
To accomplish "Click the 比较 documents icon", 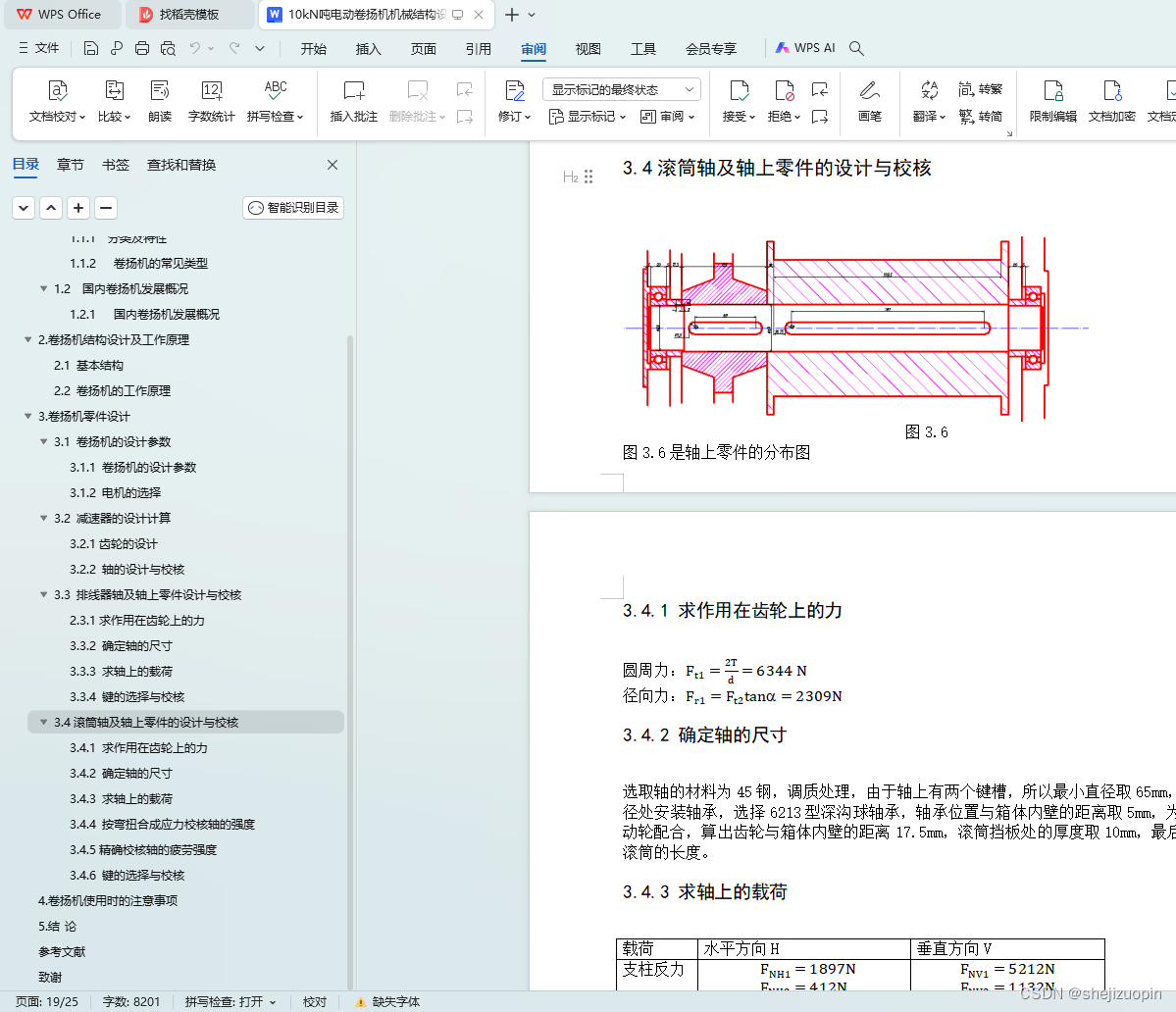I will pyautogui.click(x=114, y=90).
